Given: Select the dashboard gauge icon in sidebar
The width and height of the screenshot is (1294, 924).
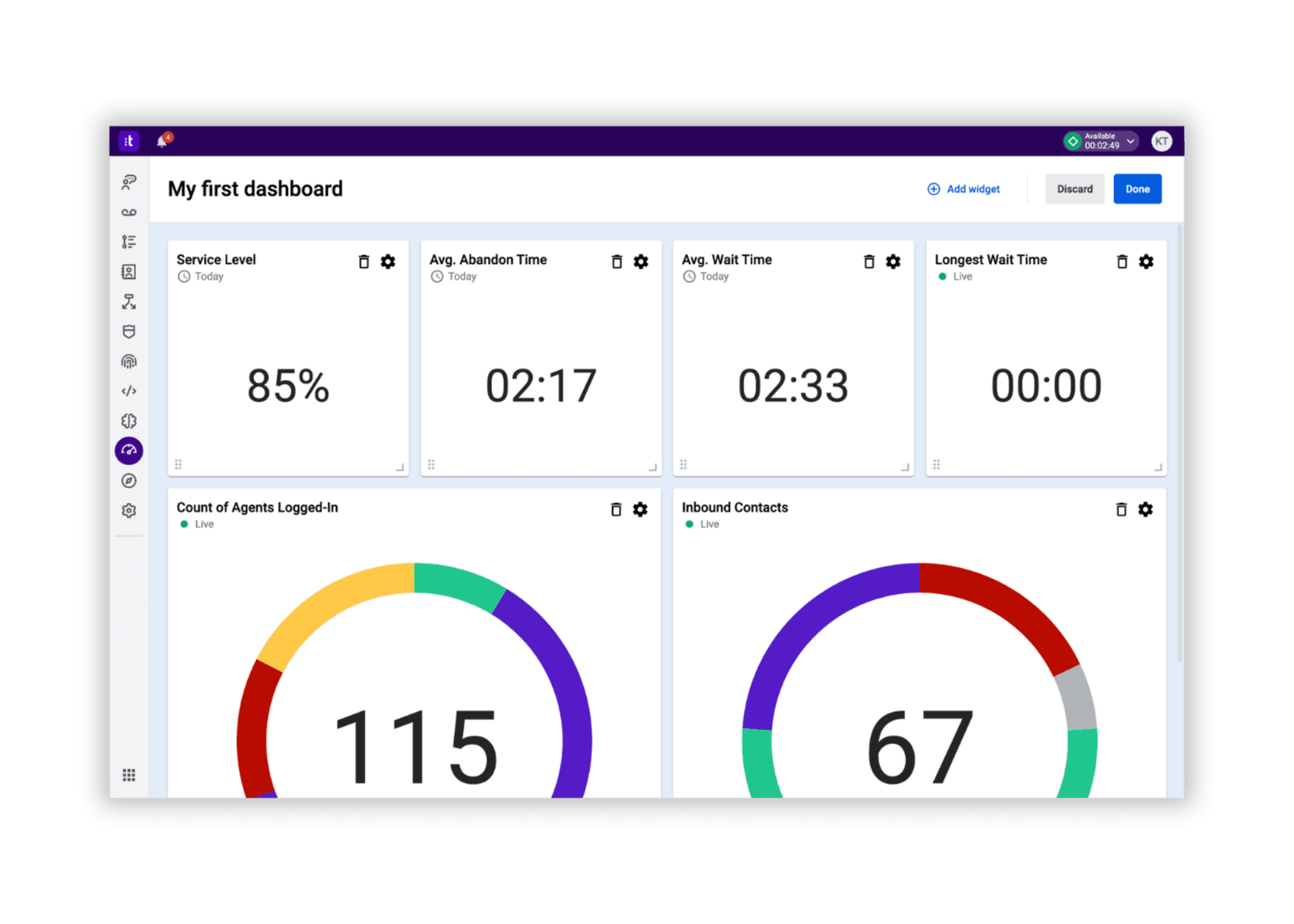Looking at the screenshot, I should point(128,450).
